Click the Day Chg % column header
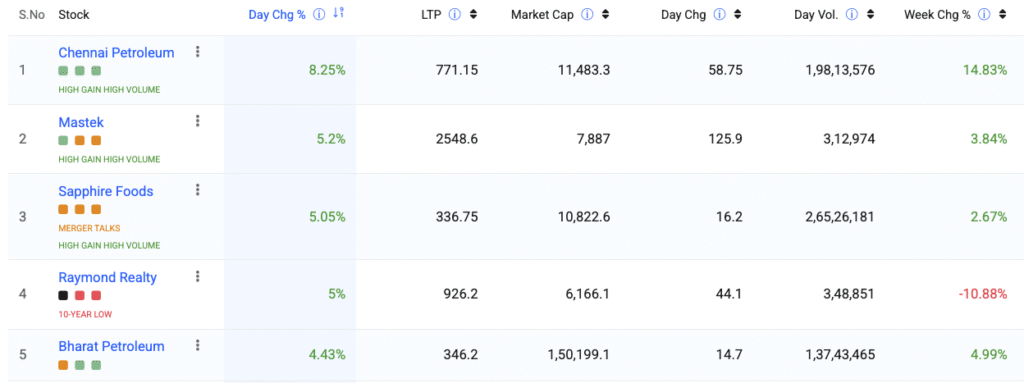The height and width of the screenshot is (383, 1024). tap(277, 15)
